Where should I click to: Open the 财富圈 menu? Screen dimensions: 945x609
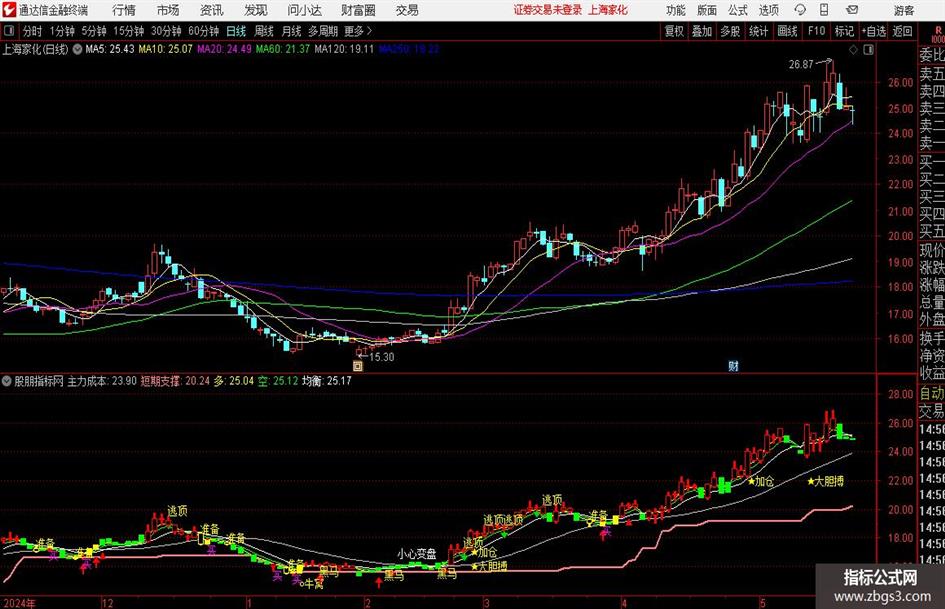coord(358,10)
